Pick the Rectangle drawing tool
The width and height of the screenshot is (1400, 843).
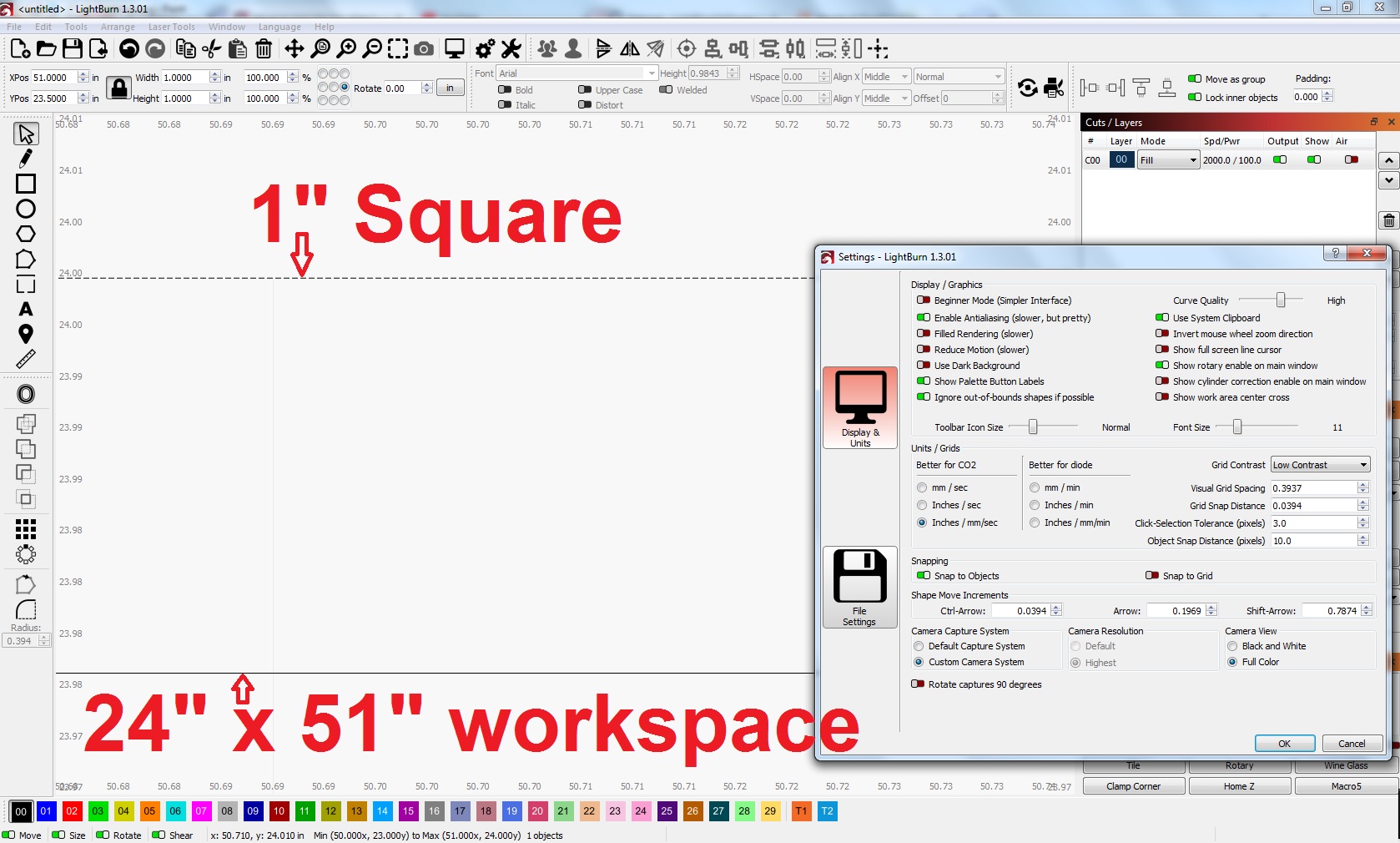click(x=26, y=184)
